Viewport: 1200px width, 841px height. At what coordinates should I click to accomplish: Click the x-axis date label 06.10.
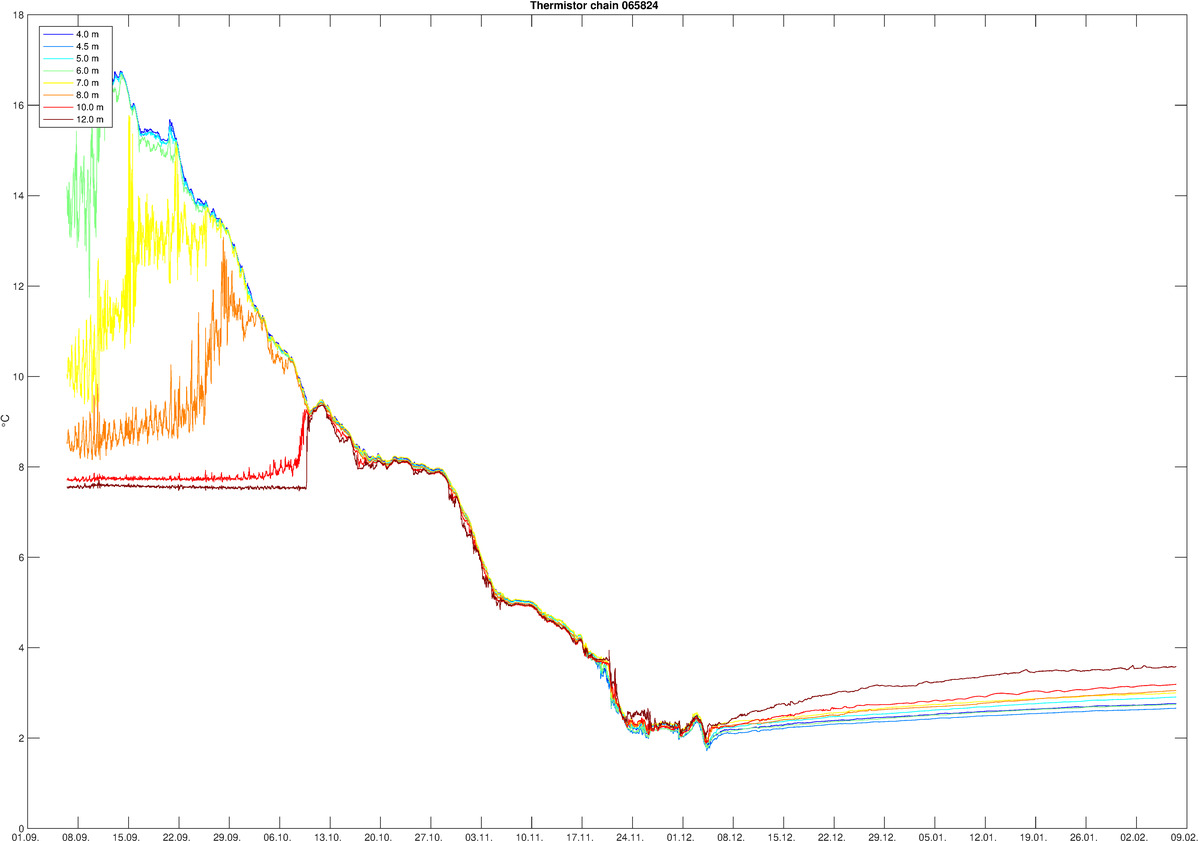pyautogui.click(x=277, y=836)
